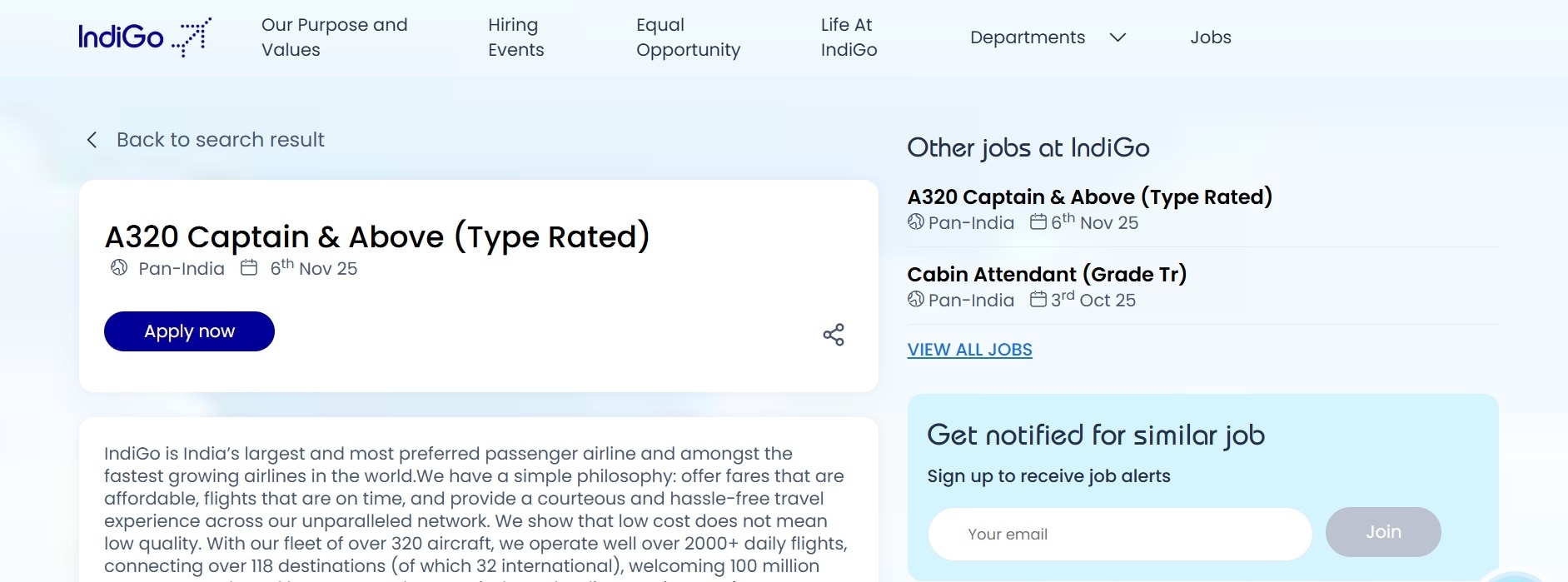Focus the Your email input field
This screenshot has width=1568, height=582.
tap(1120, 535)
